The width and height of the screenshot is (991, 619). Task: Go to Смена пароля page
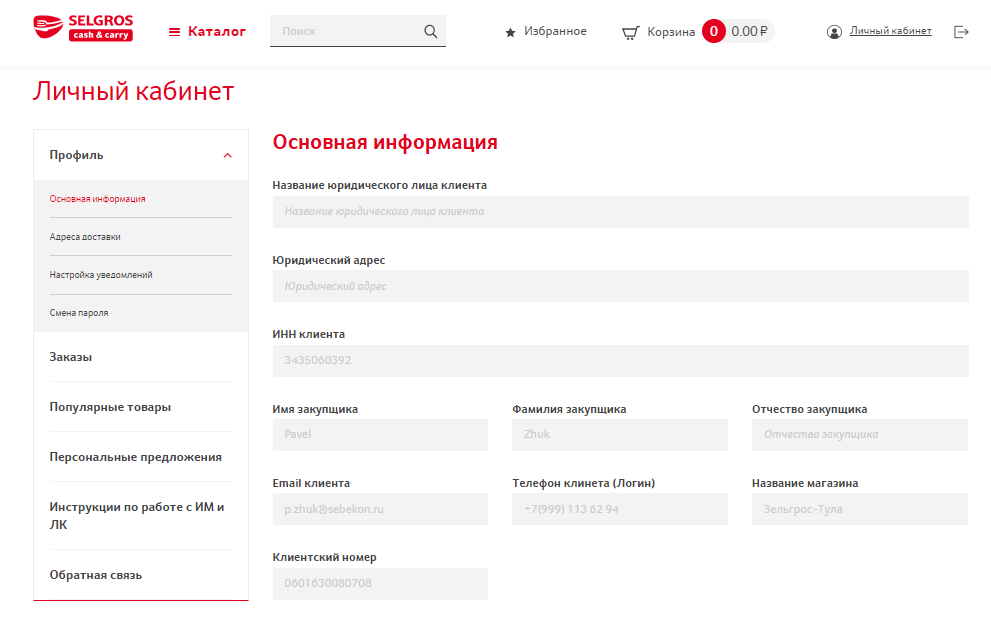[79, 313]
